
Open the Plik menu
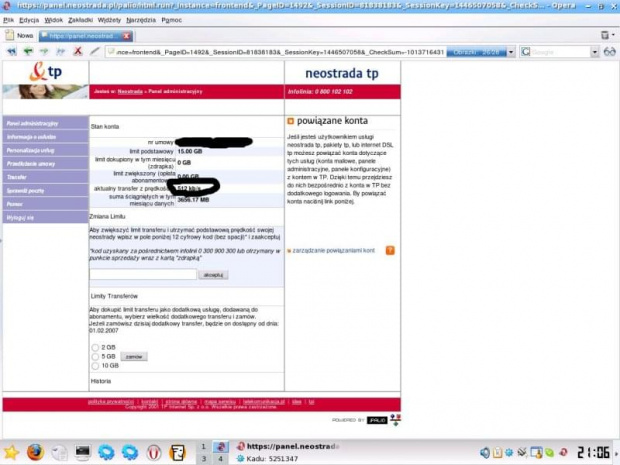pyautogui.click(x=8, y=20)
